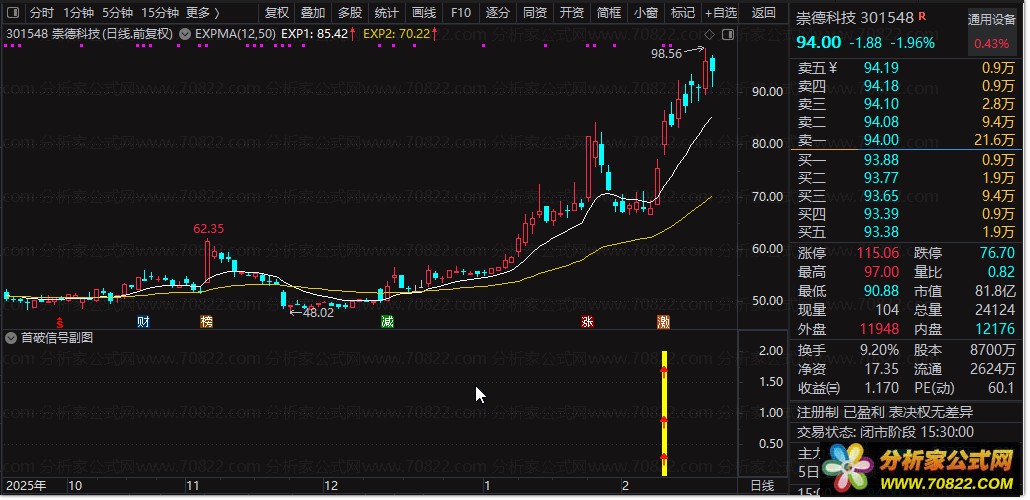The image size is (1030, 500).
Task: Click the 复权 toolbar button
Action: click(x=277, y=12)
